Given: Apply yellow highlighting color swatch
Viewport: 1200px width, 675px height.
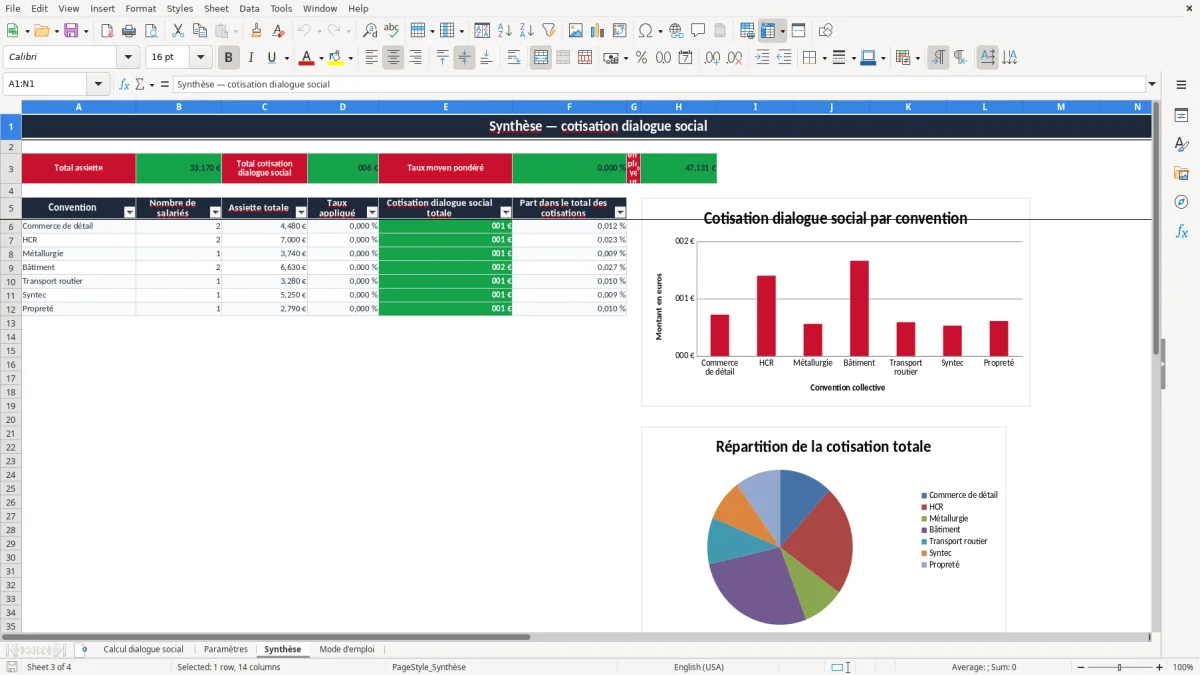Looking at the screenshot, I should pos(336,58).
